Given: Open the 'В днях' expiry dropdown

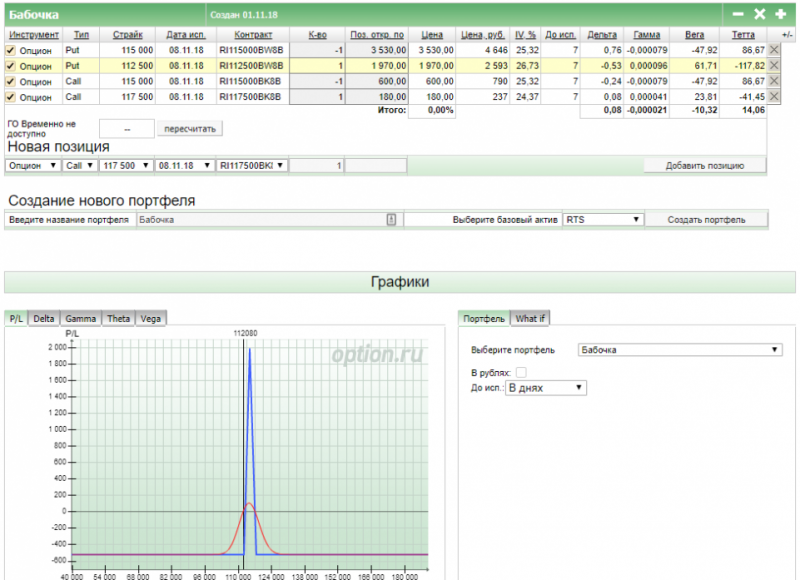Looking at the screenshot, I should pos(546,387).
